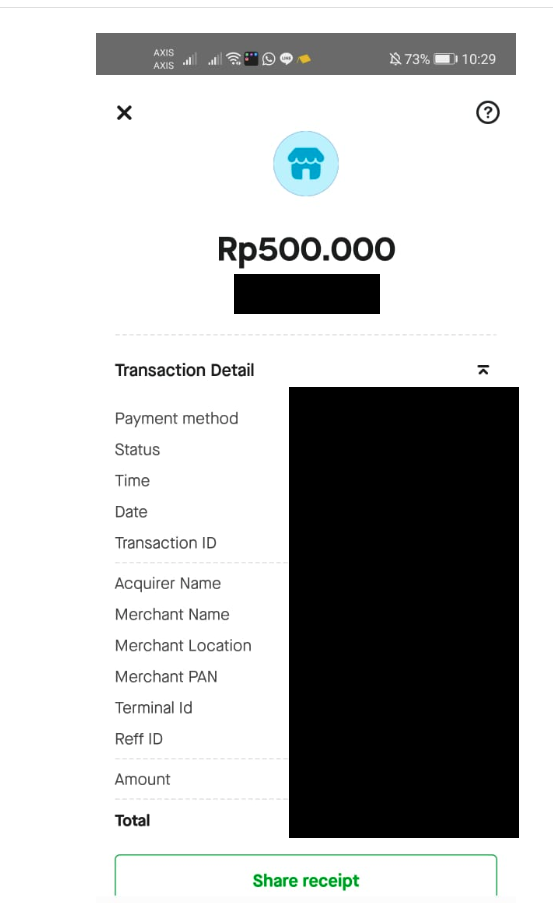This screenshot has height=903, width=553.
Task: Tap the WhatsApp notification icon in status bar
Action: click(268, 59)
